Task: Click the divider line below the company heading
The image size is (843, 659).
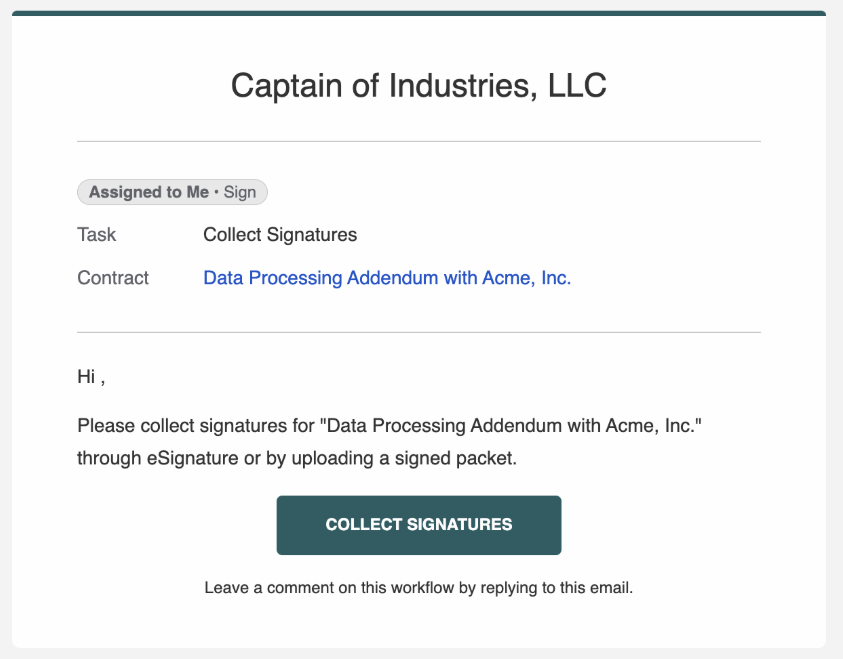Action: pyautogui.click(x=418, y=142)
